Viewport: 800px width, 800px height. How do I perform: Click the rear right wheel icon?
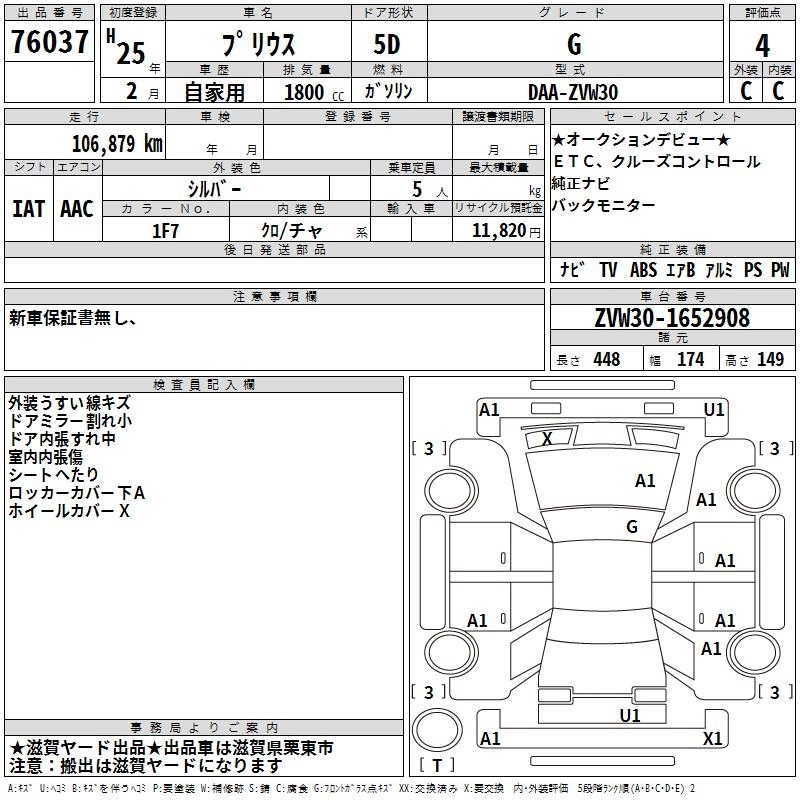[754, 652]
